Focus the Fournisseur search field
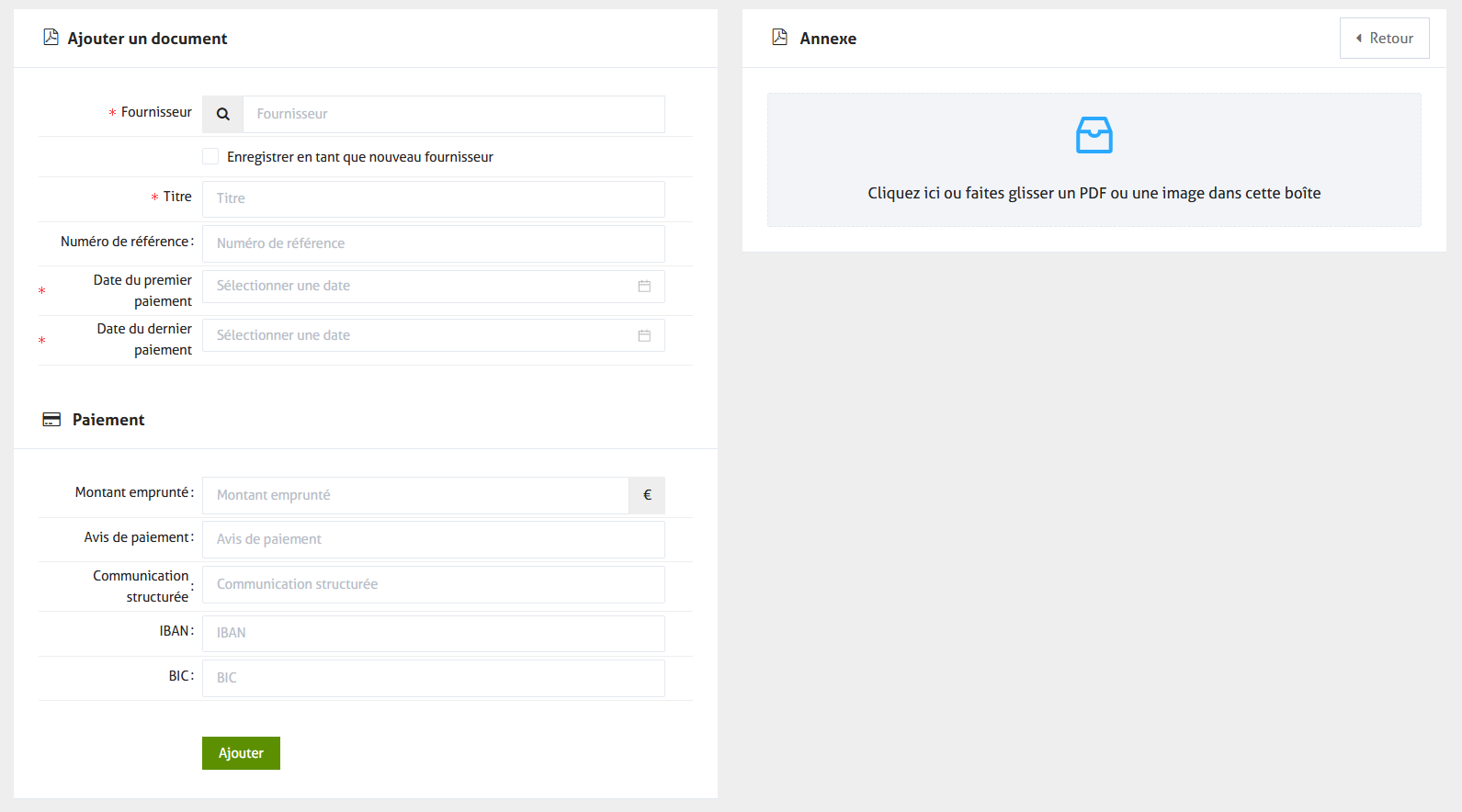Screen dimensions: 1462x812 (x=453, y=114)
